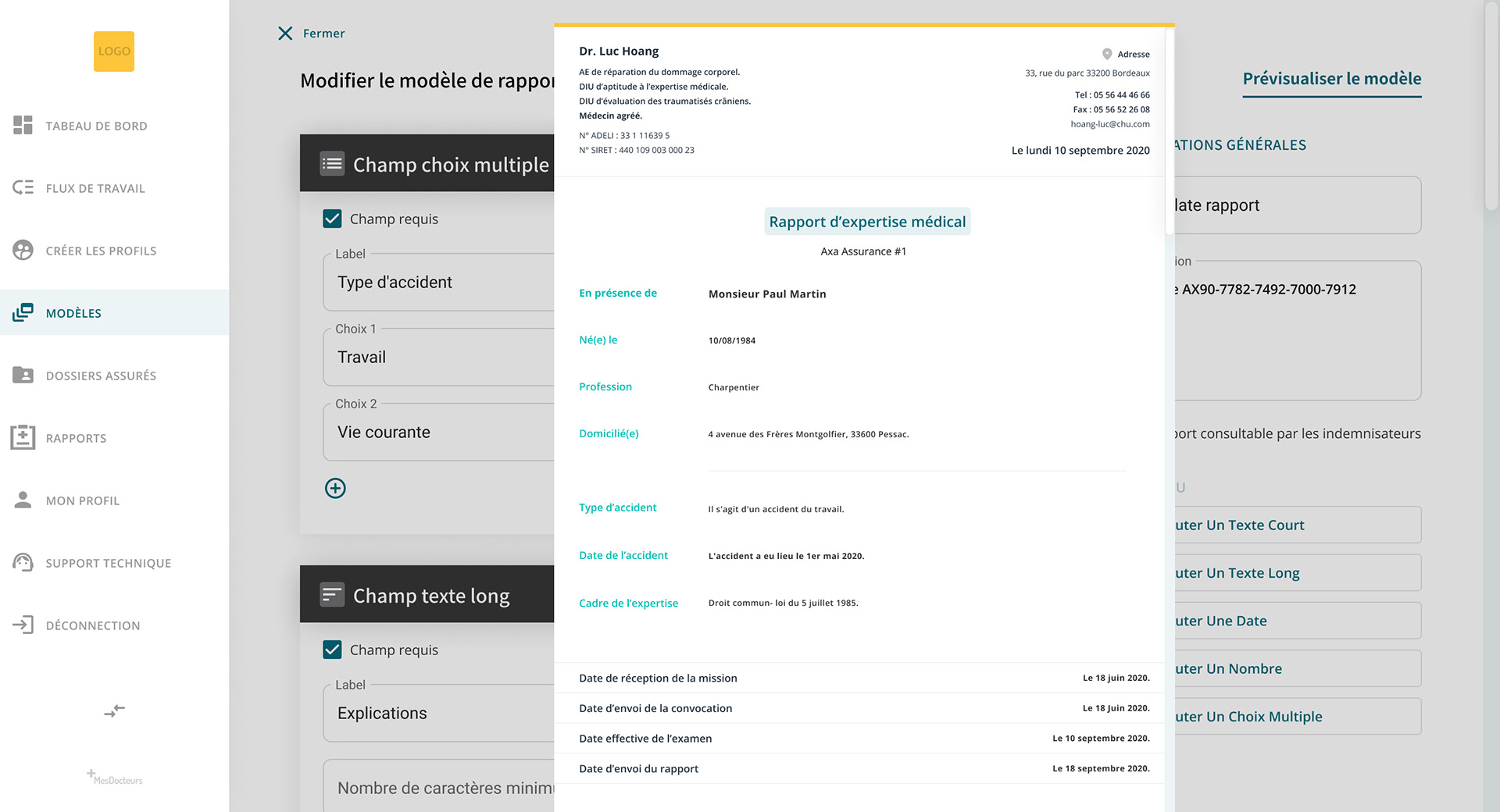The image size is (1500, 812).
Task: Edit the Type d'accident label field
Action: (439, 282)
